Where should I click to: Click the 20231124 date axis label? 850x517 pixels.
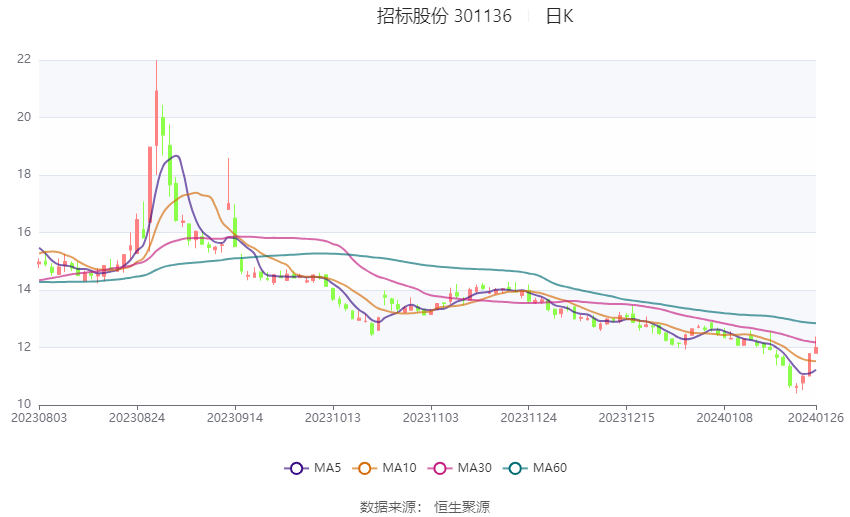529,418
